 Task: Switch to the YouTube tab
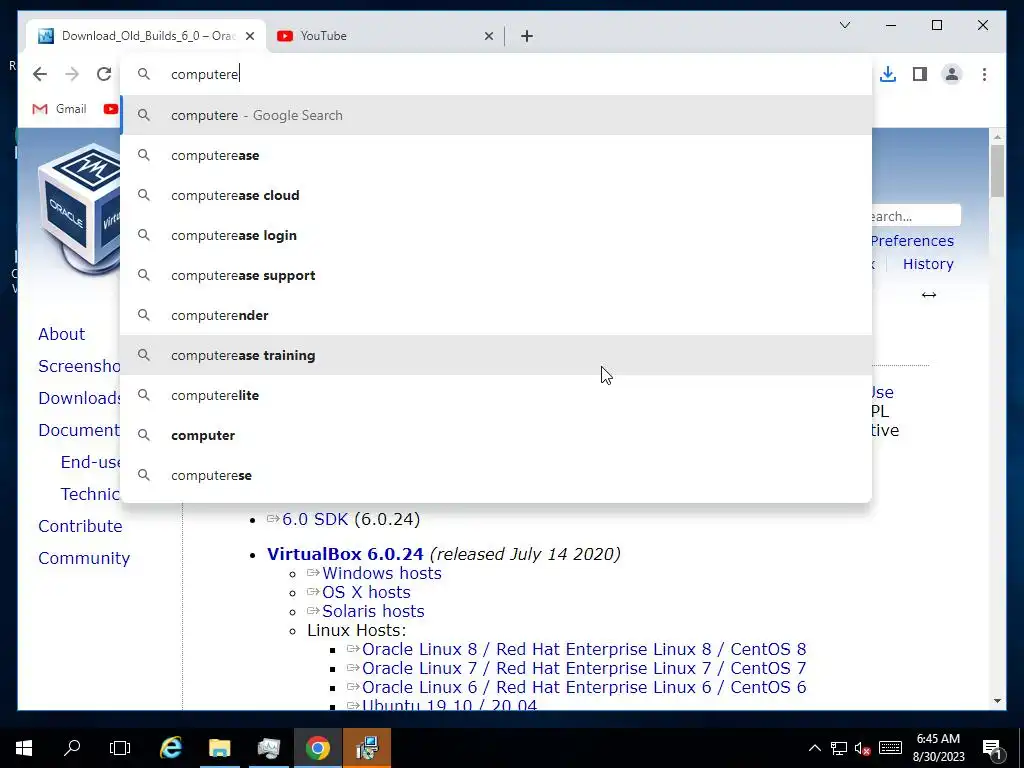385,36
